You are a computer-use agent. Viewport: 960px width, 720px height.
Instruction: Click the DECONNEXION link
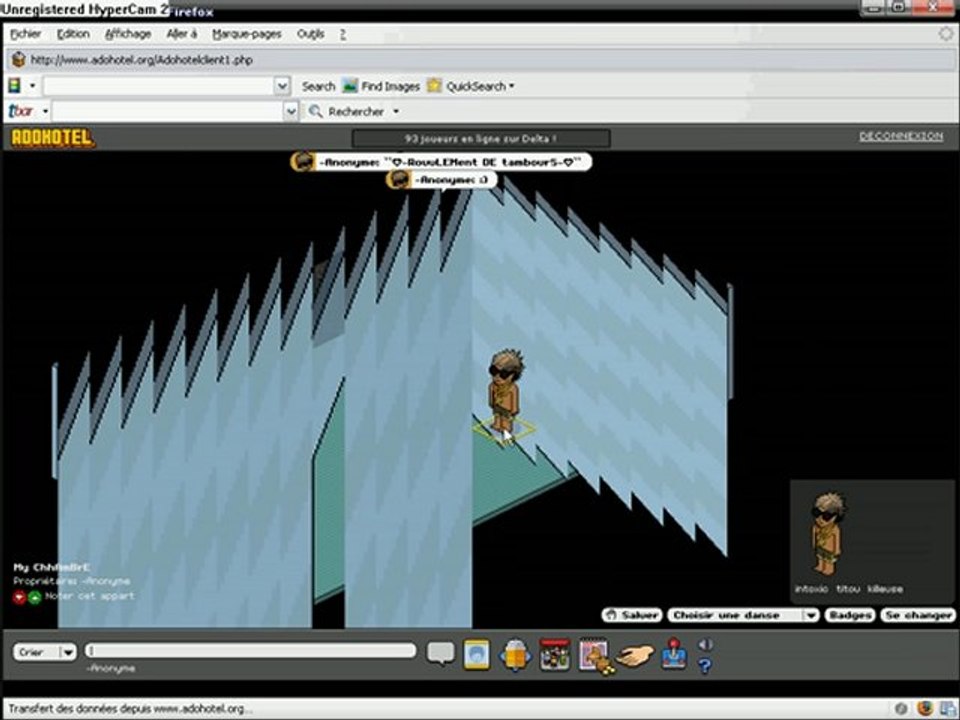(x=901, y=136)
